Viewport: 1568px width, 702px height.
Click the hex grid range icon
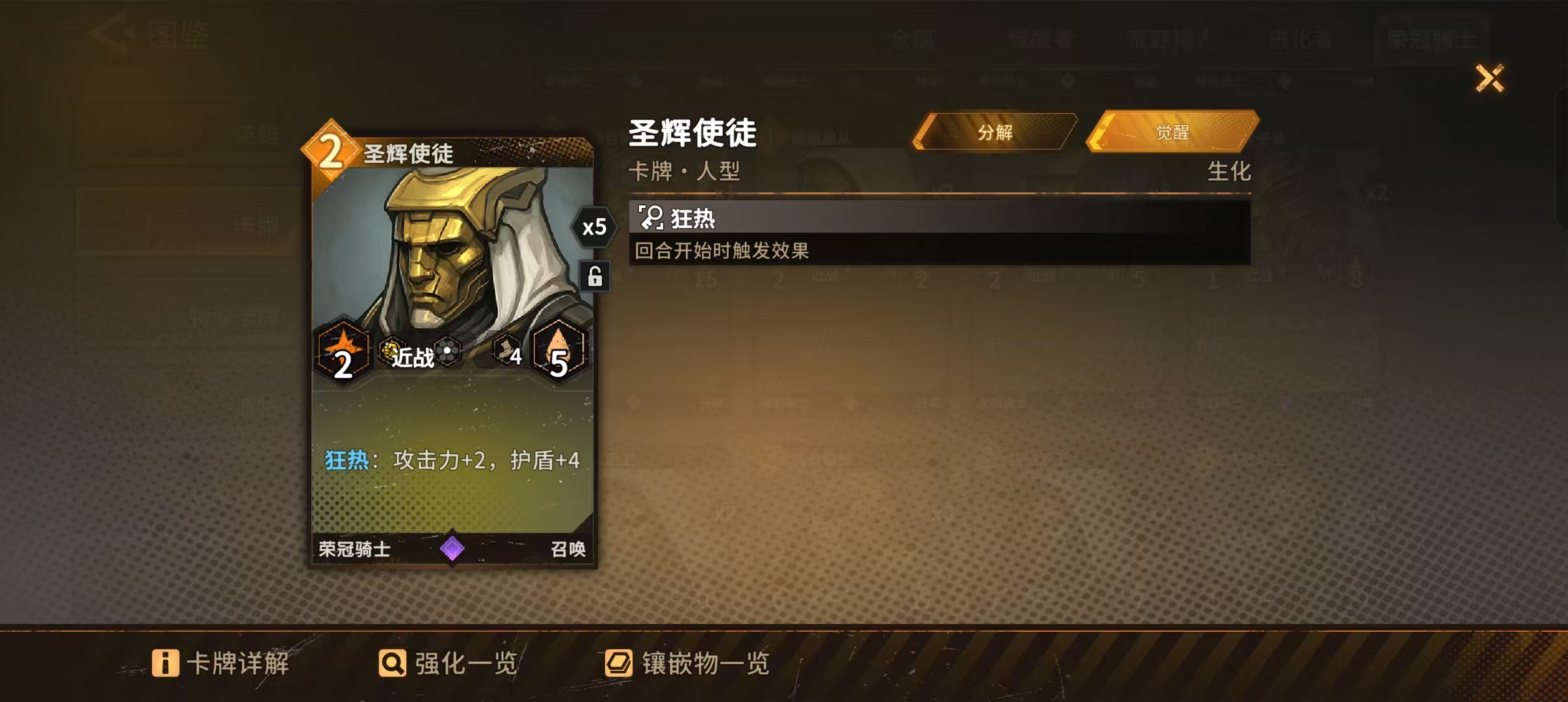(x=447, y=352)
